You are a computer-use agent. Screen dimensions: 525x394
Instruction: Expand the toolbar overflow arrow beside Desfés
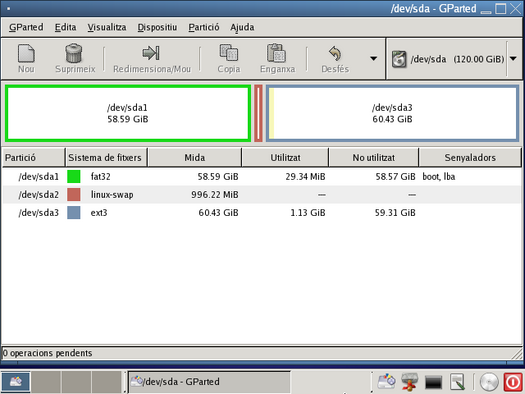[373, 59]
